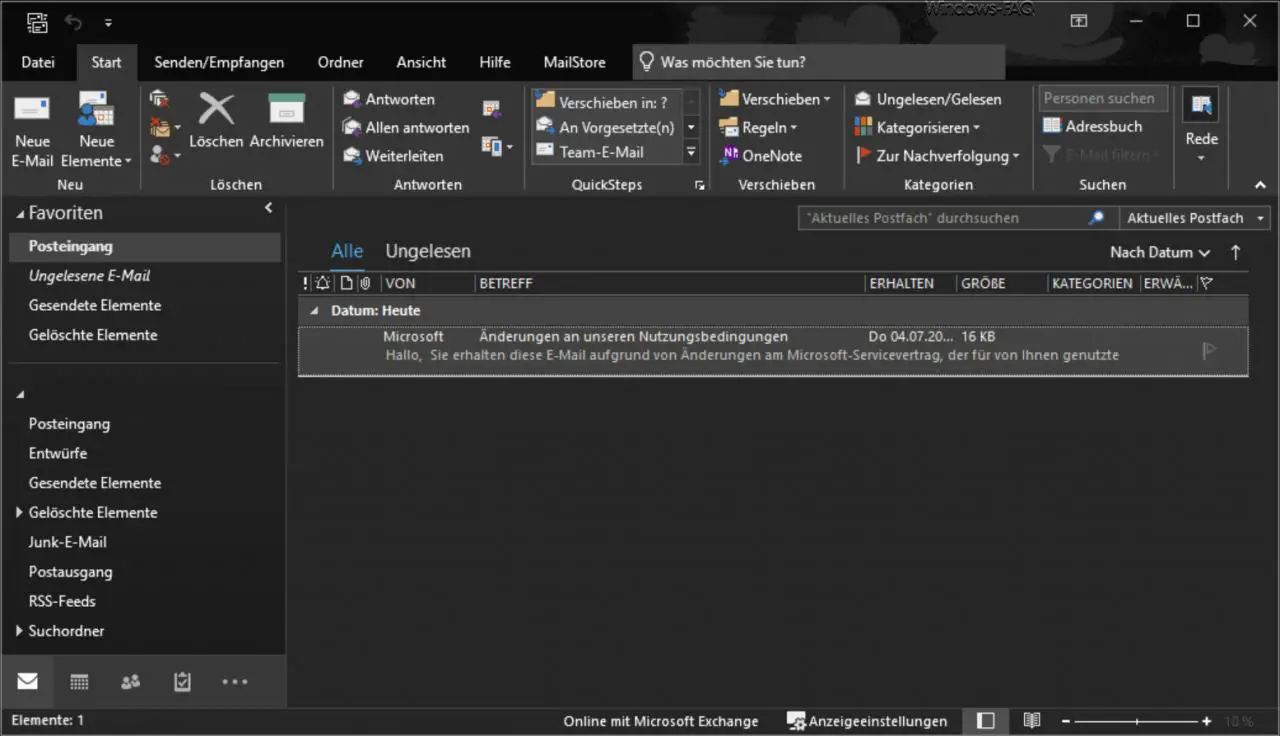
Task: Expand the Gelöschte Elemente mailbox folder
Action: pos(19,512)
